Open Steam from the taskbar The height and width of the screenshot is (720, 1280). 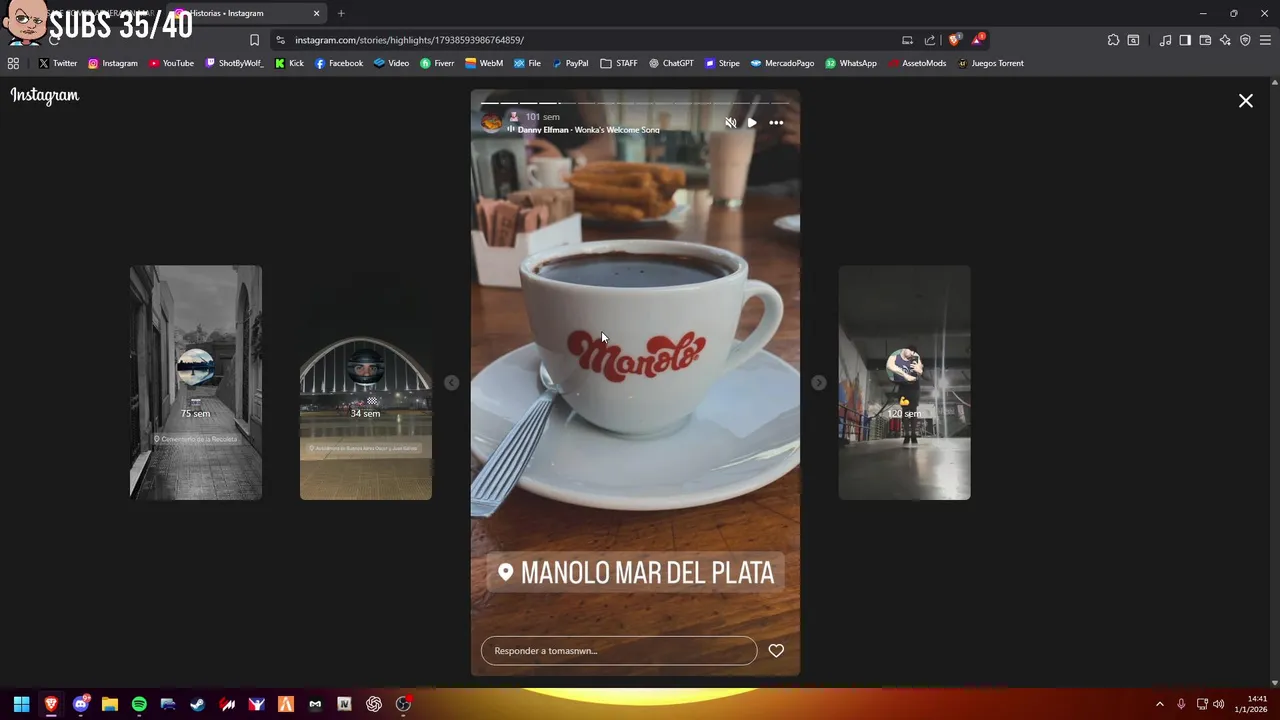[198, 704]
